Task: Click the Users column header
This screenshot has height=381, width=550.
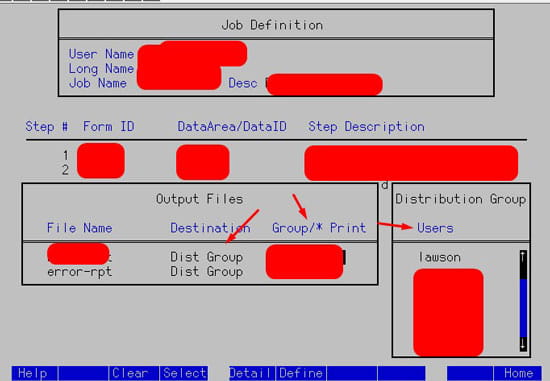Action: click(x=435, y=228)
